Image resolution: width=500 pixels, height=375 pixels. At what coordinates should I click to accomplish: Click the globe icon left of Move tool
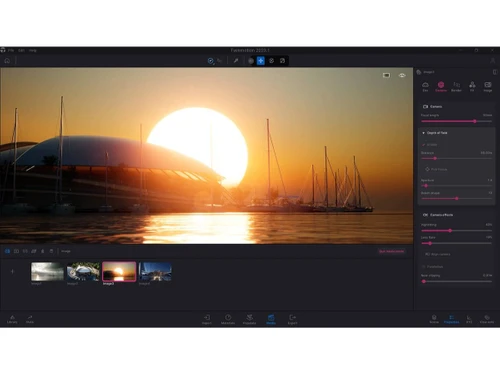(x=251, y=61)
